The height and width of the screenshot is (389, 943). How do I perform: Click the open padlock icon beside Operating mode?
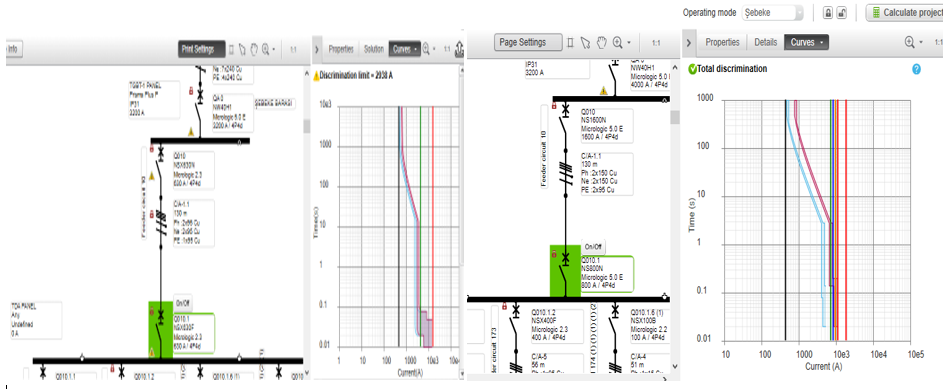(842, 13)
